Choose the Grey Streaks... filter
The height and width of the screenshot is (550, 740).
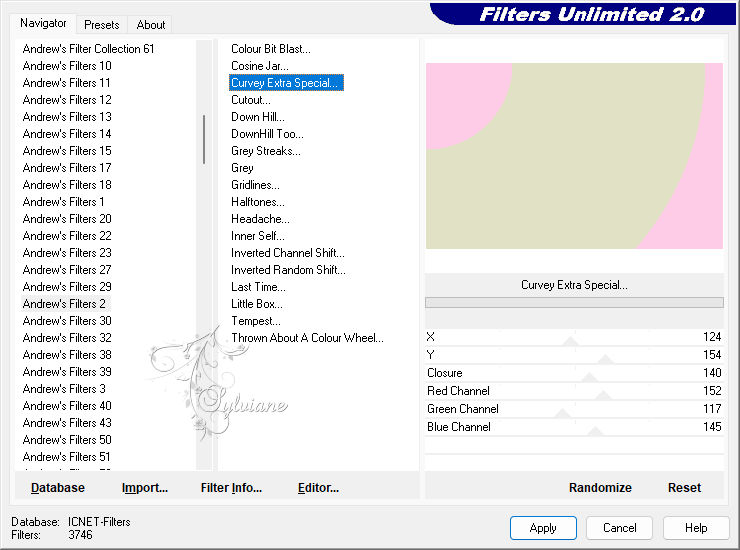266,151
